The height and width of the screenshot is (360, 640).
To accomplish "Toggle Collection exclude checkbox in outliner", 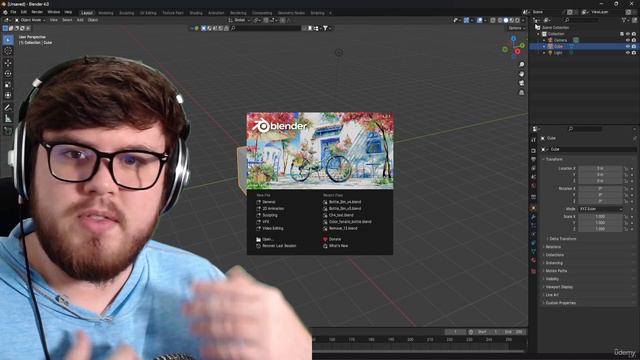I will 622,34.
